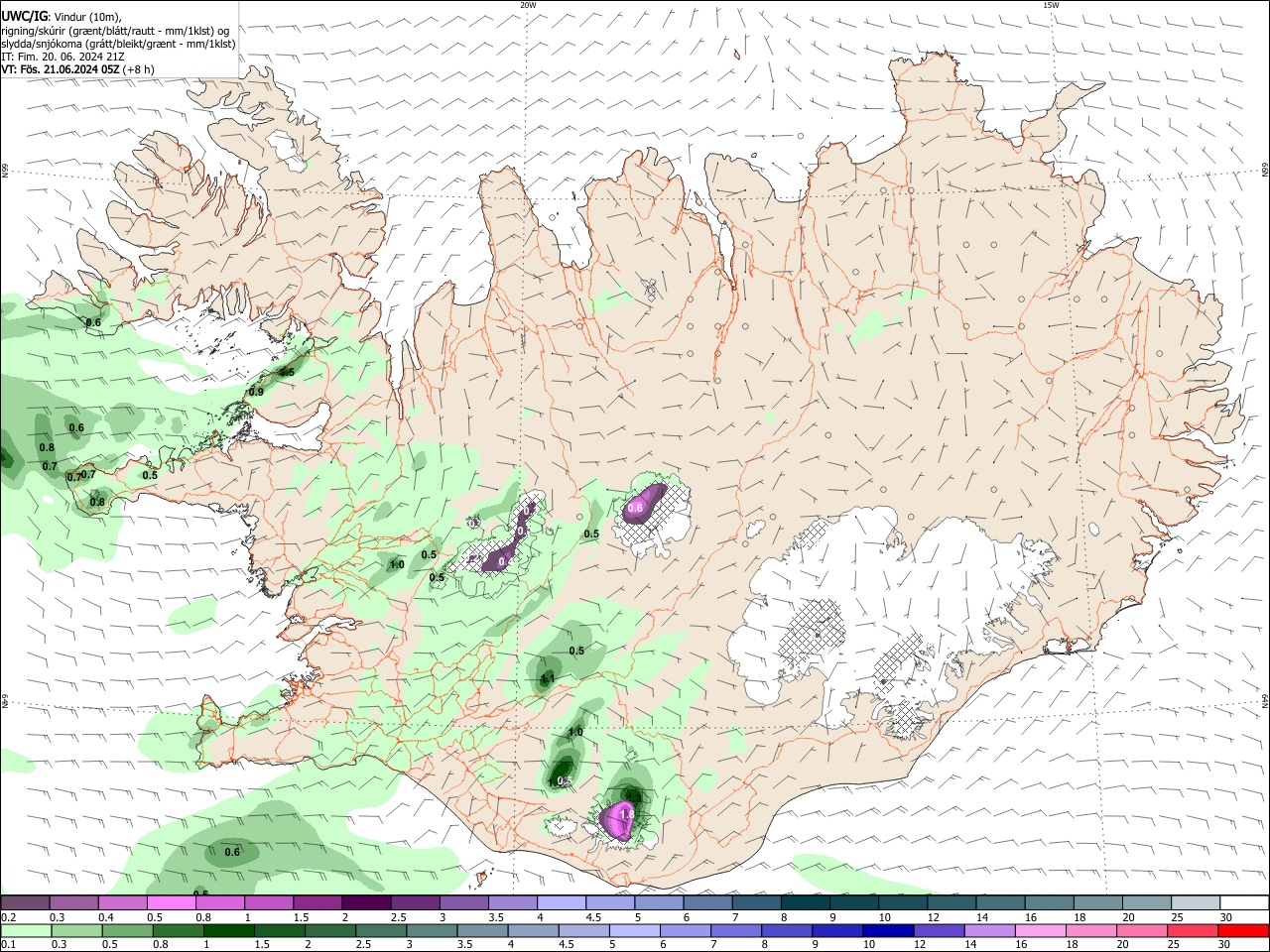Viewport: 1270px width, 952px height.
Task: Click the light pink rain swatch starting at 16
Action: point(1040,931)
